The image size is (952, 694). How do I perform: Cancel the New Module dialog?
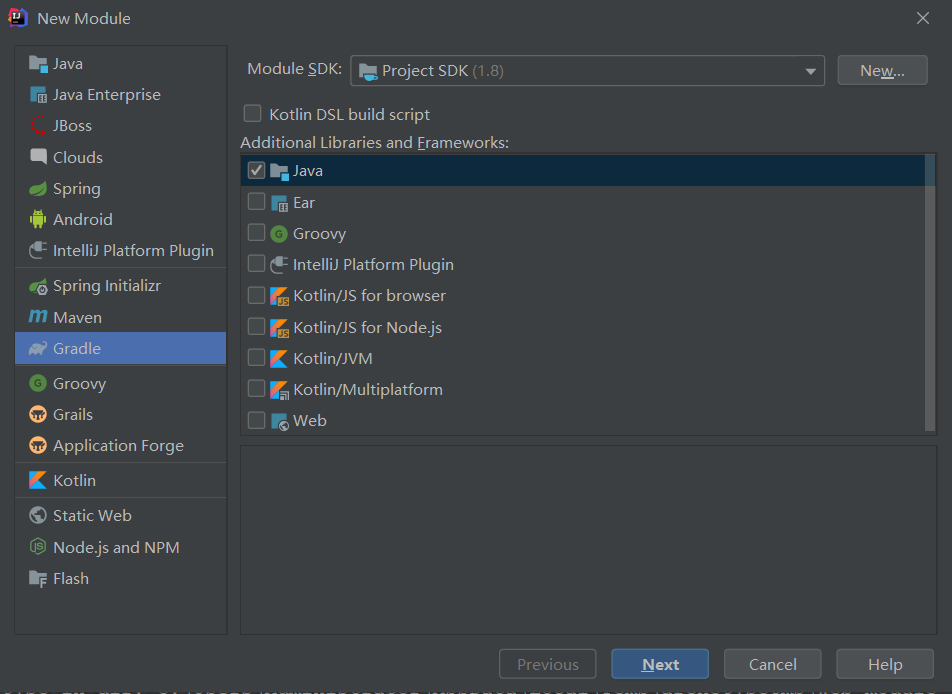(x=772, y=663)
